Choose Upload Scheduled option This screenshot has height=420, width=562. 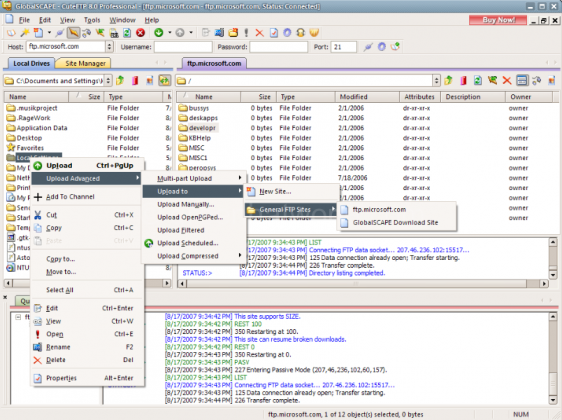pos(194,243)
